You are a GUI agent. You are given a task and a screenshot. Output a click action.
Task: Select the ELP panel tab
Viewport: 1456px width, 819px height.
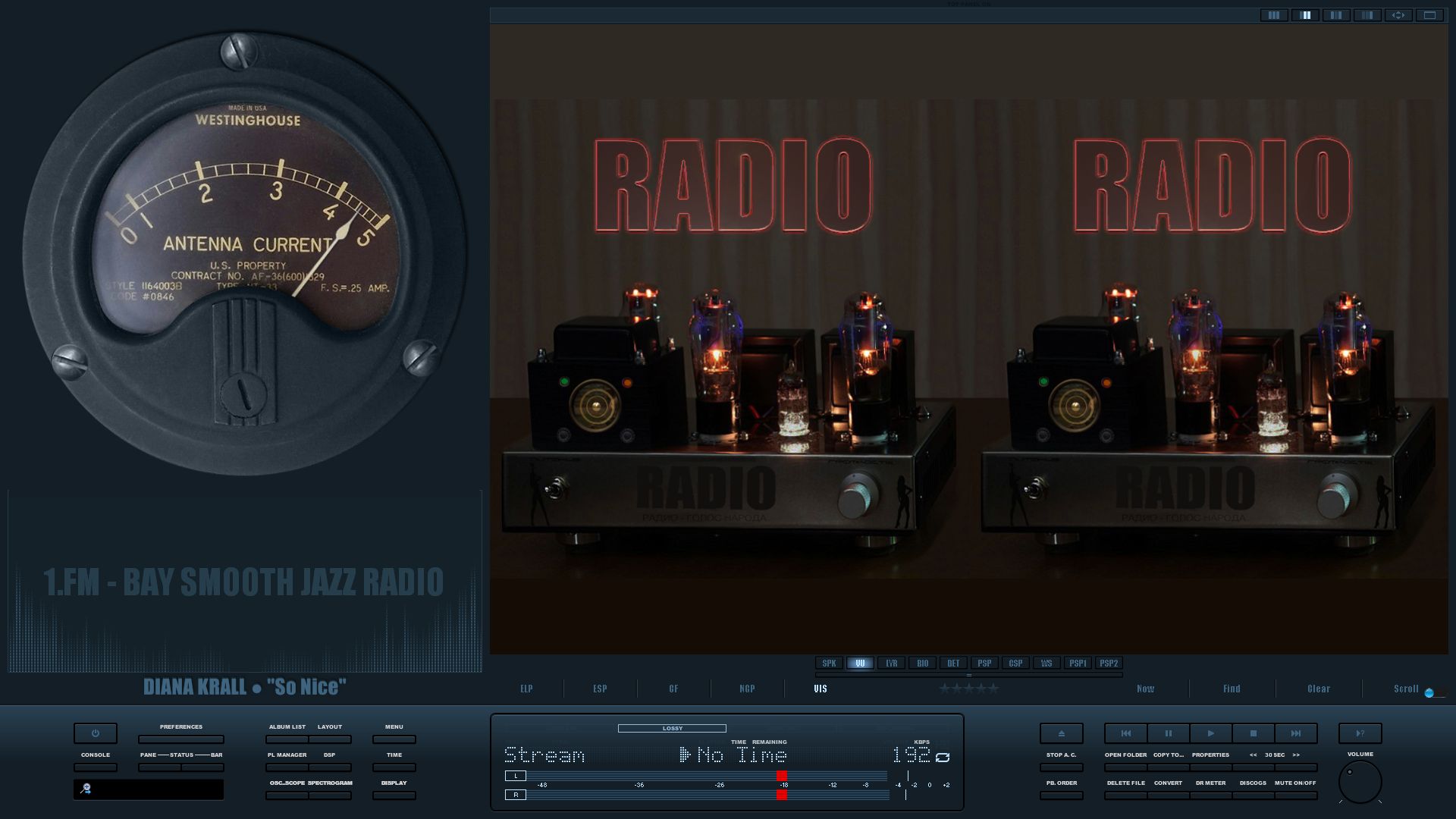(x=526, y=689)
